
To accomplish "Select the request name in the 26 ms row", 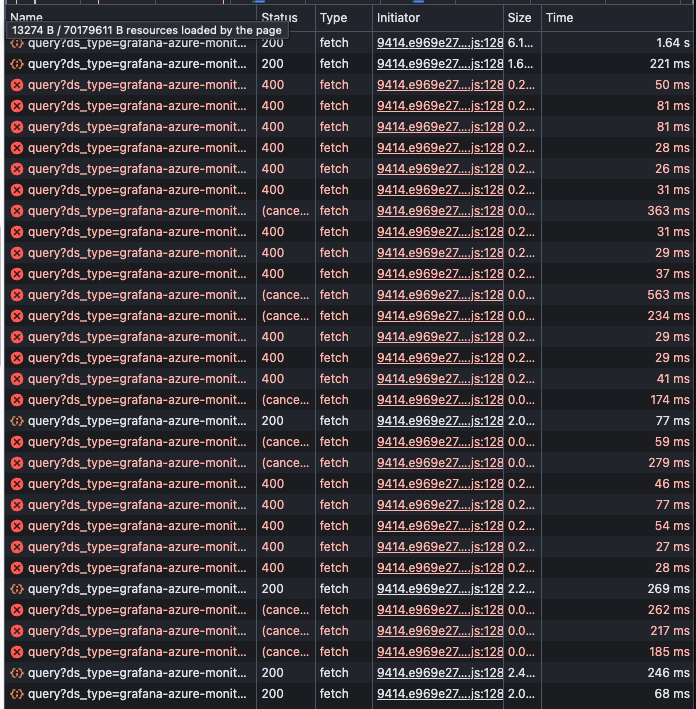I will click(x=137, y=169).
